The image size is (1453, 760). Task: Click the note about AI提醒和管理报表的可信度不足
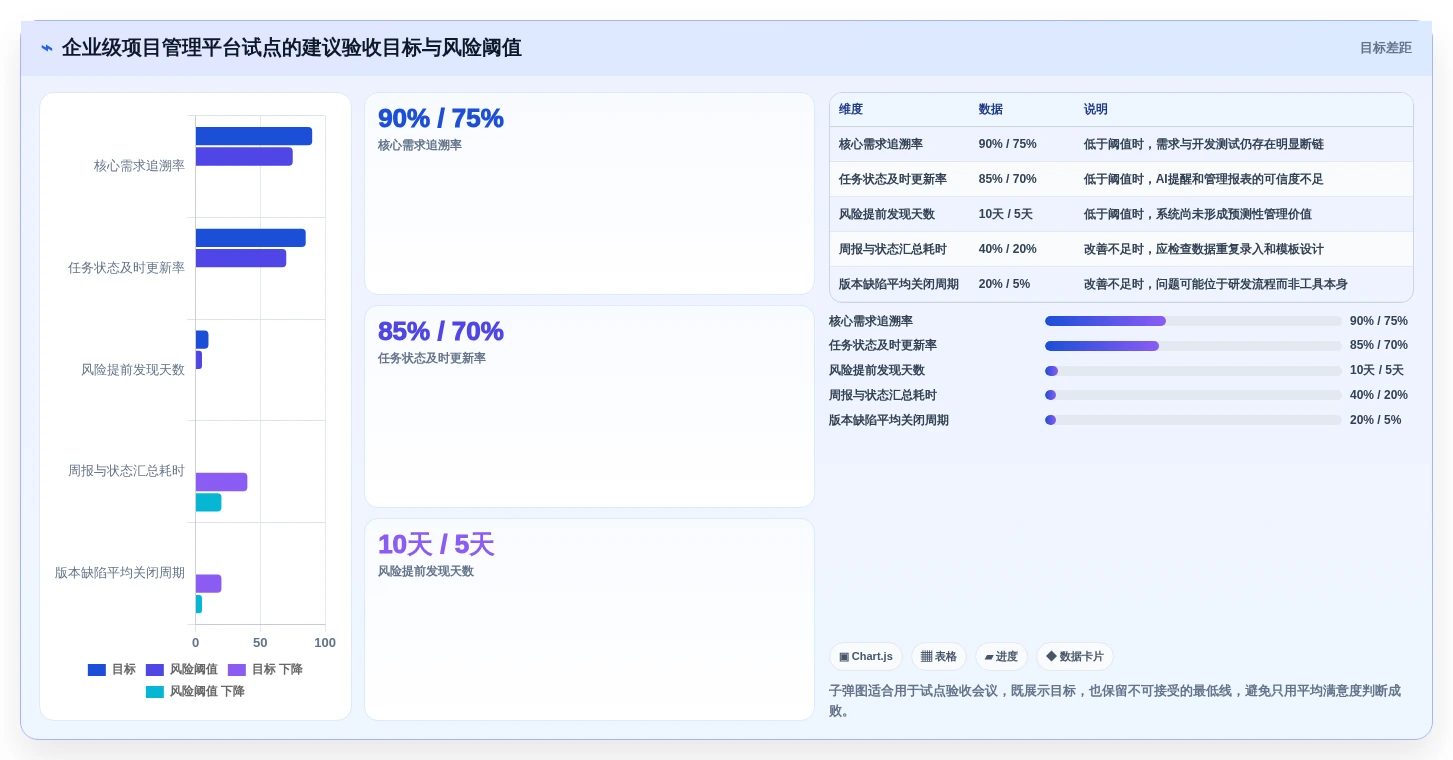pyautogui.click(x=1239, y=179)
